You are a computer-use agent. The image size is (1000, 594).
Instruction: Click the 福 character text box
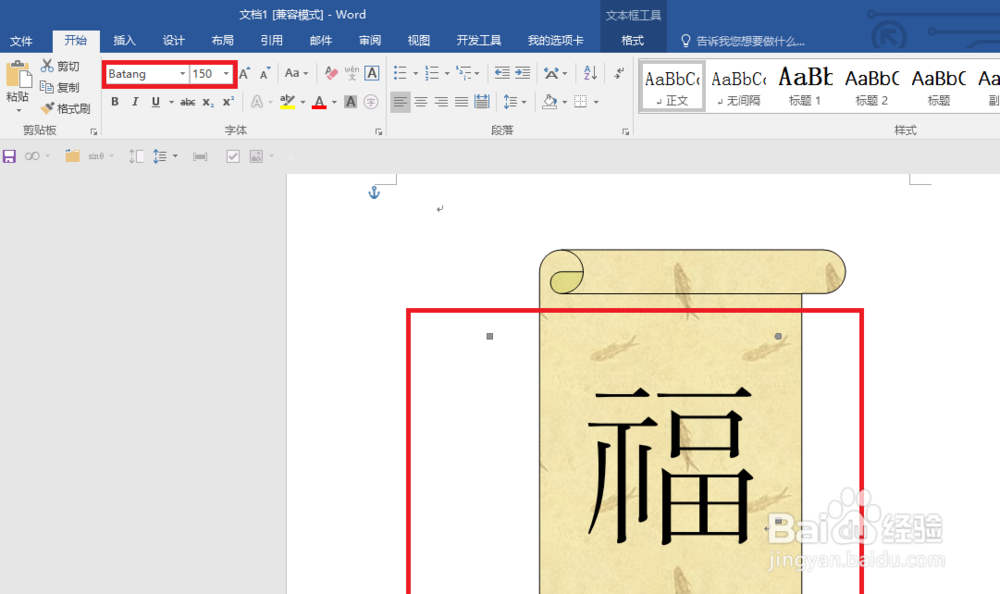[x=670, y=466]
